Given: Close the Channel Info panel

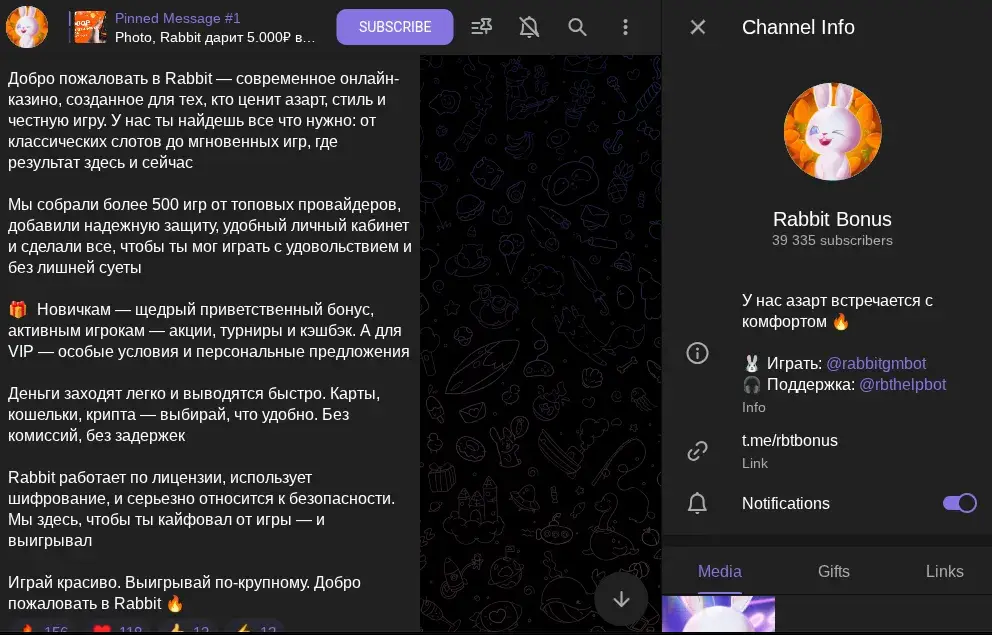Looking at the screenshot, I should pos(697,27).
